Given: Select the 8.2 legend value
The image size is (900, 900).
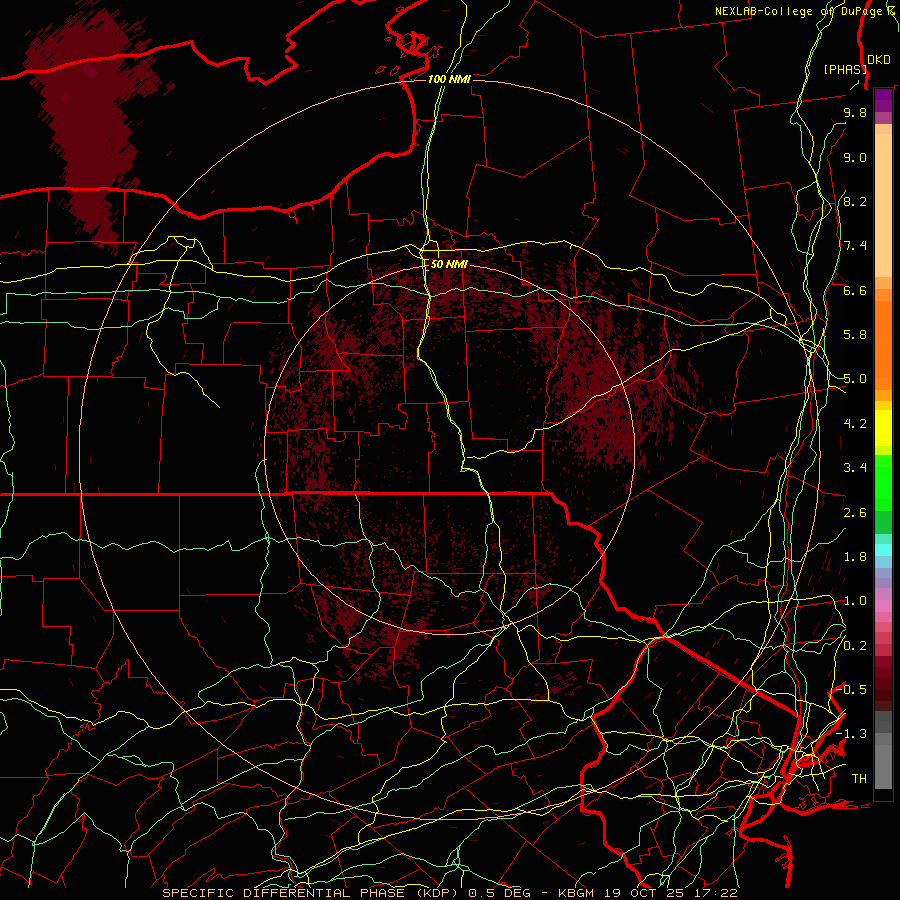Looking at the screenshot, I should (x=855, y=201).
